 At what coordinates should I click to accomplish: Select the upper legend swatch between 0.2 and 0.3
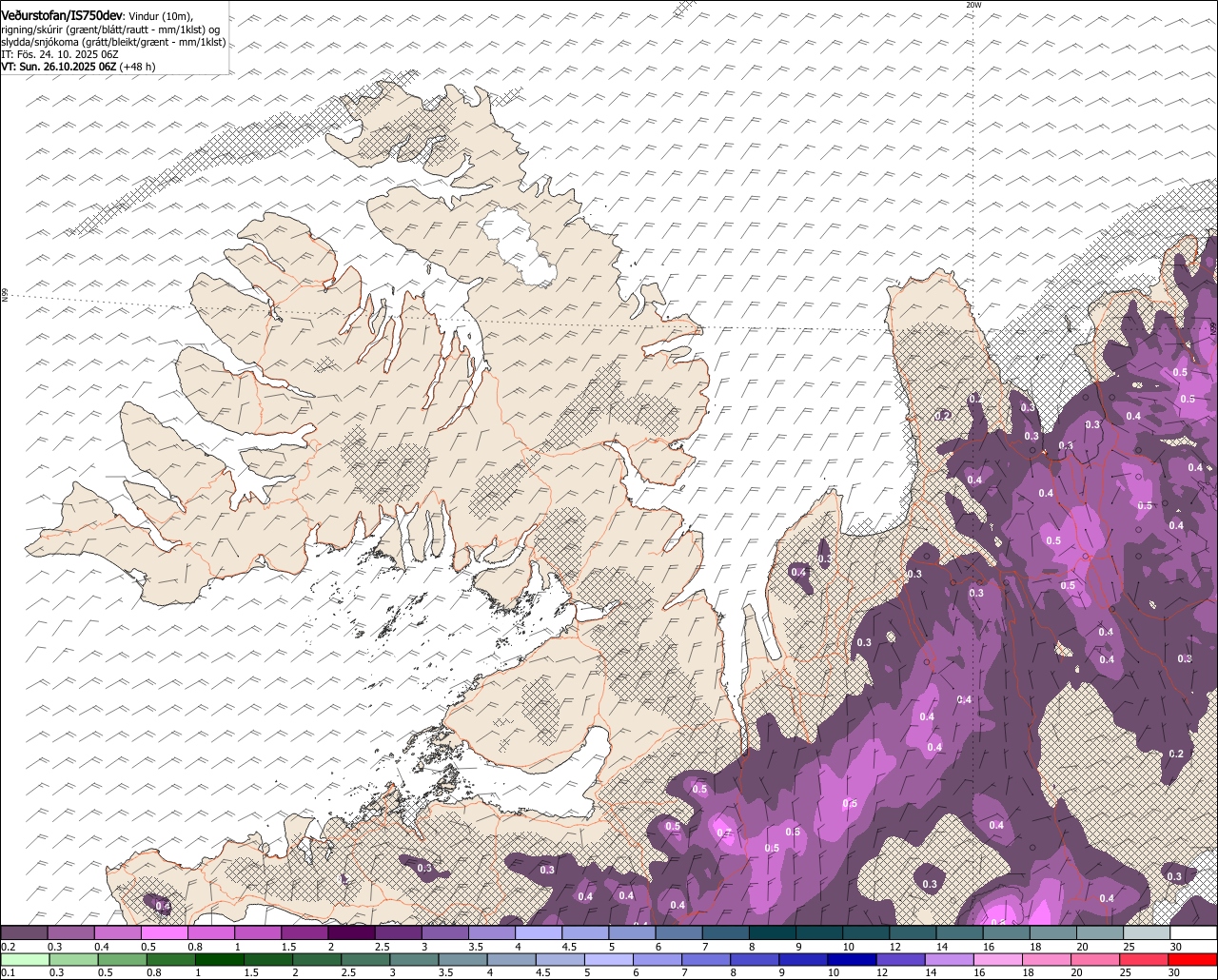coord(24,932)
